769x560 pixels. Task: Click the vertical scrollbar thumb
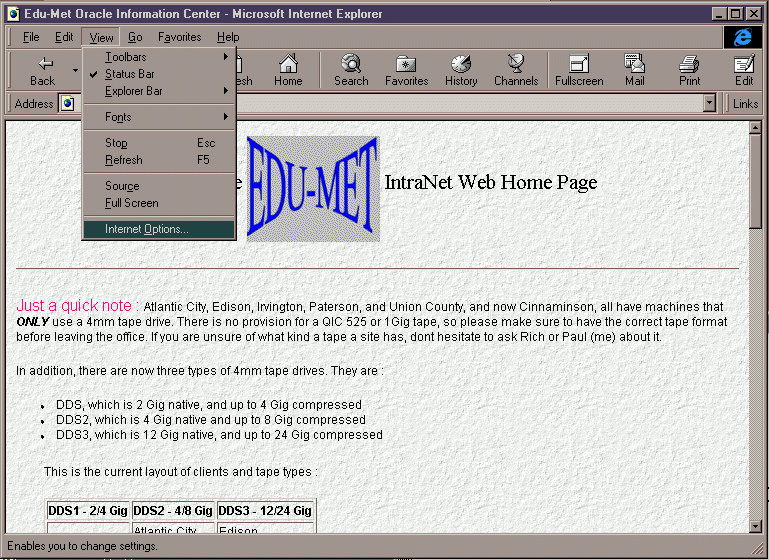(x=755, y=181)
